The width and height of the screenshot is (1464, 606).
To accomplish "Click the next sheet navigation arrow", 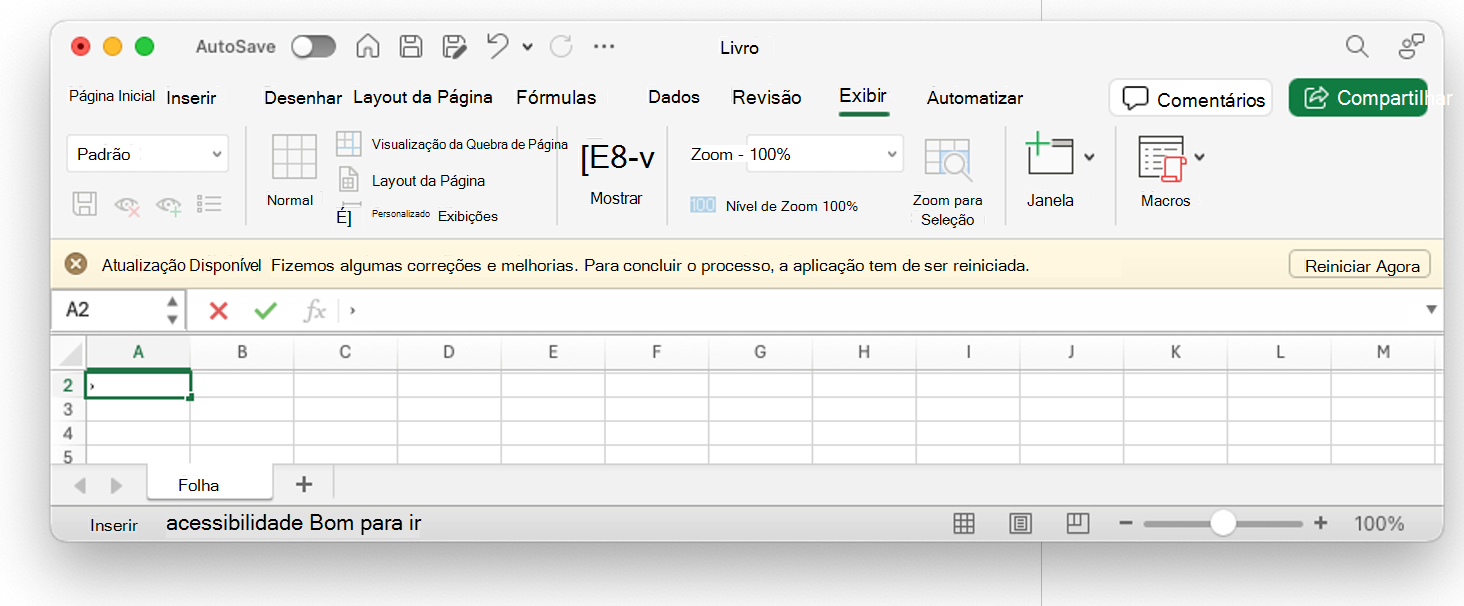I will tap(116, 486).
